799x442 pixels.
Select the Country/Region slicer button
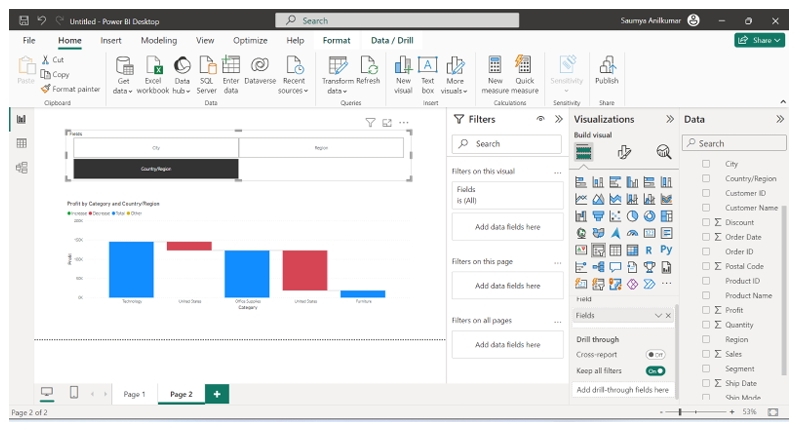pyautogui.click(x=156, y=169)
